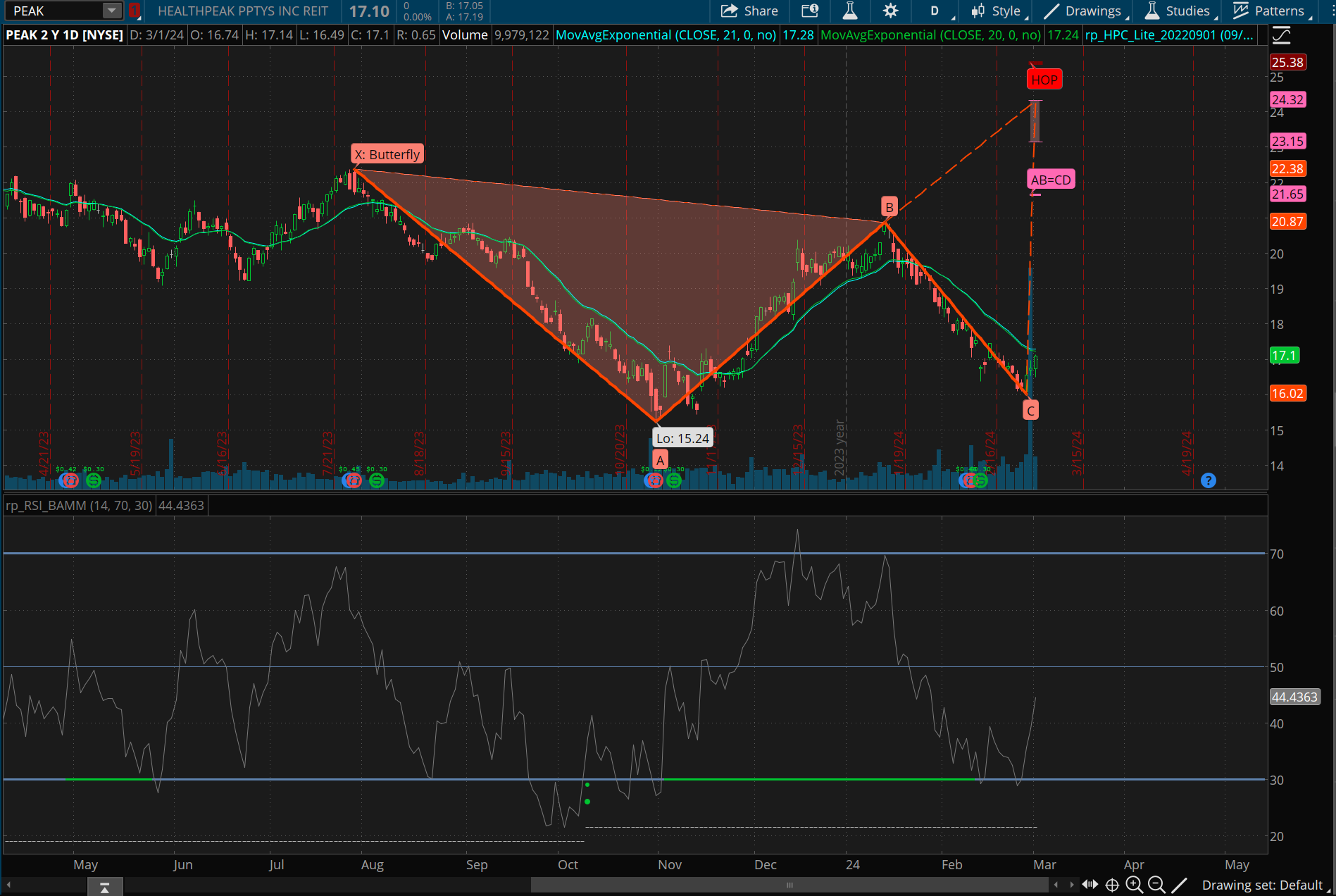Open the Patterns dropdown
This screenshot has height=896, width=1336.
(x=1272, y=11)
